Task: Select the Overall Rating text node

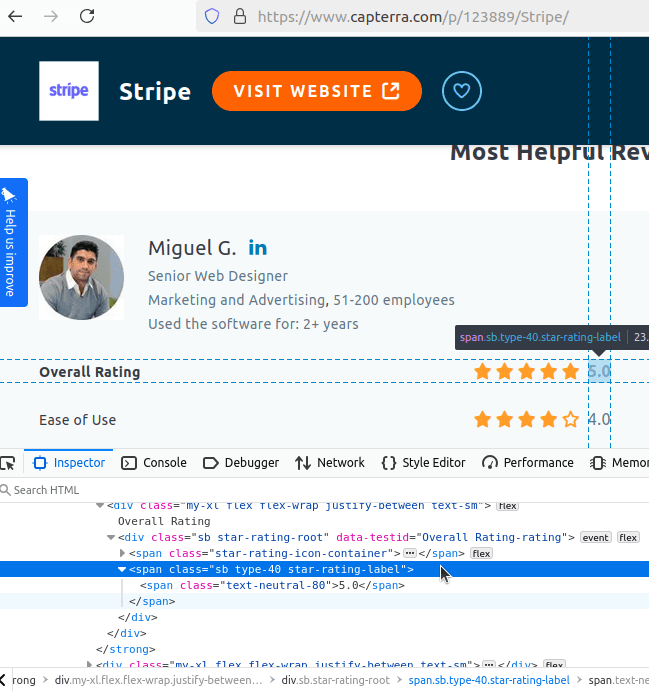Action: tap(164, 521)
